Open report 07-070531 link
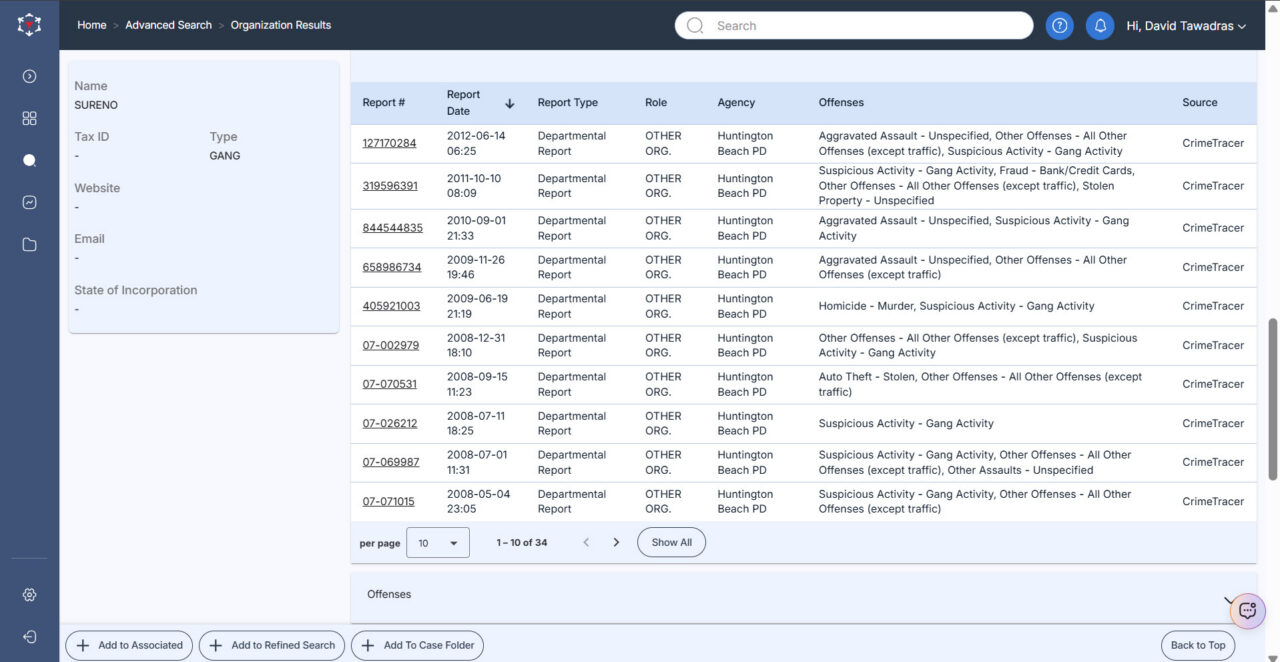Viewport: 1280px width, 662px height. [x=390, y=384]
